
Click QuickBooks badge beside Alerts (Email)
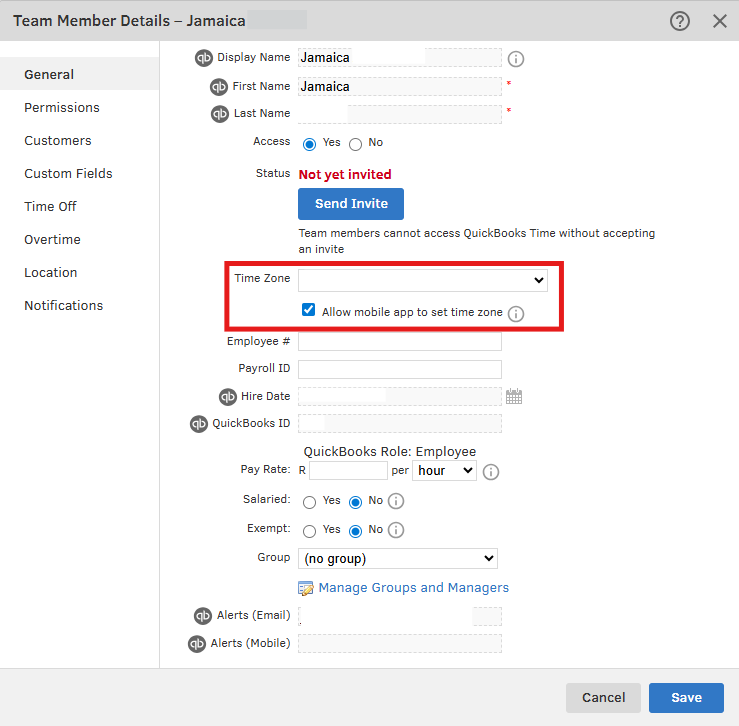click(203, 616)
